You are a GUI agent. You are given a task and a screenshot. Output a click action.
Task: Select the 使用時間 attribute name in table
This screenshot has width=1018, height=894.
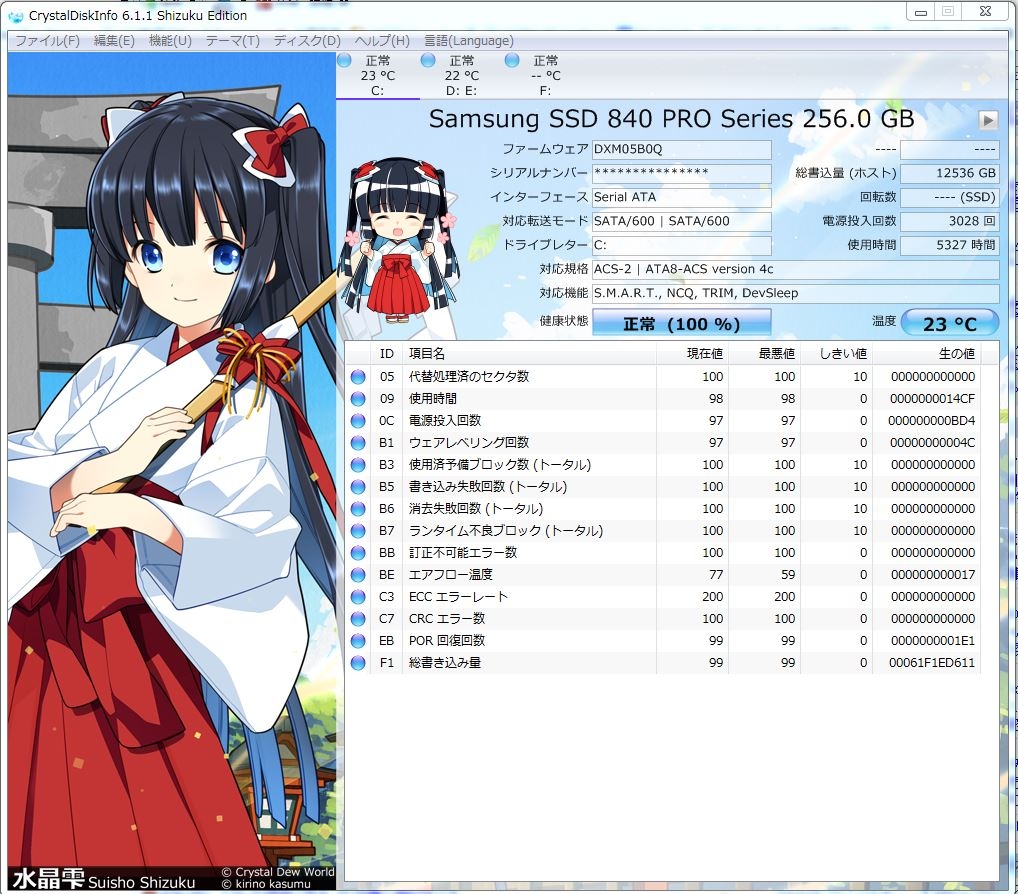pyautogui.click(x=432, y=399)
